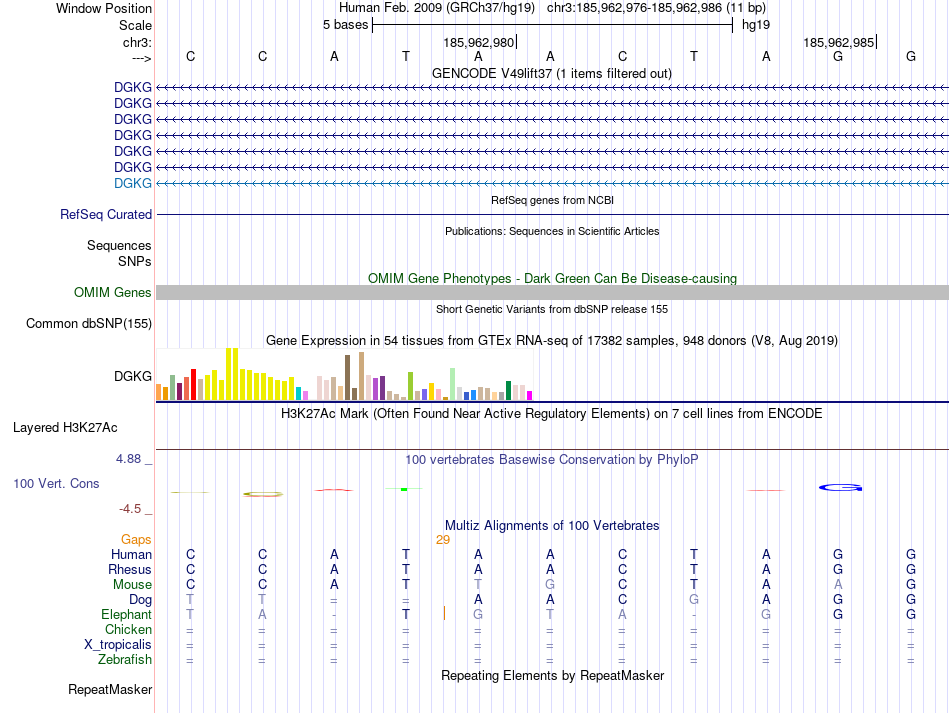Viewport: 950px width, 713px height.
Task: Click the cyan bar in GTEx chart
Action: [298, 393]
